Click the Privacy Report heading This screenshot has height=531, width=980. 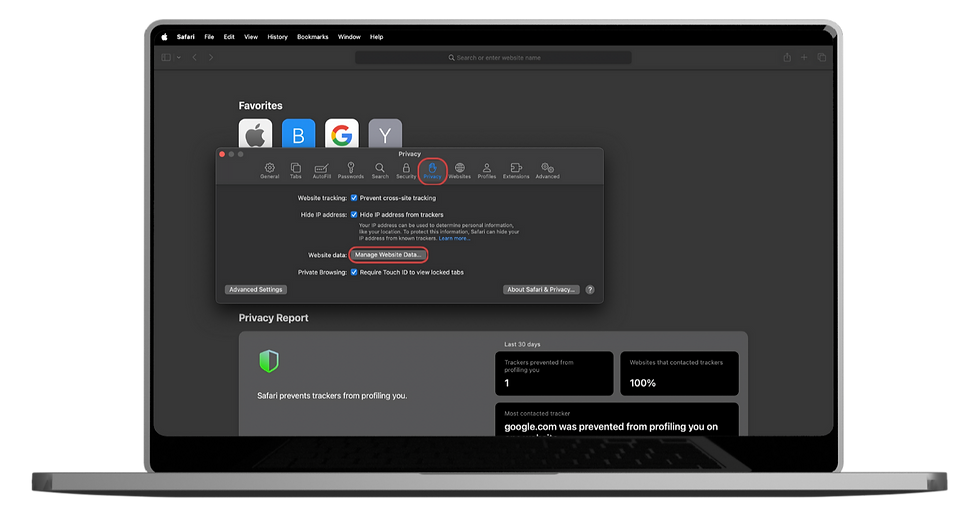coord(274,318)
